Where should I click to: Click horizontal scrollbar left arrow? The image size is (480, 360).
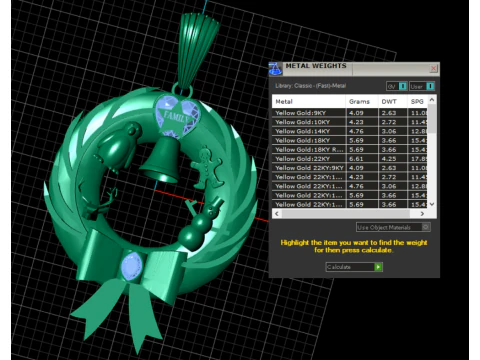click(277, 214)
